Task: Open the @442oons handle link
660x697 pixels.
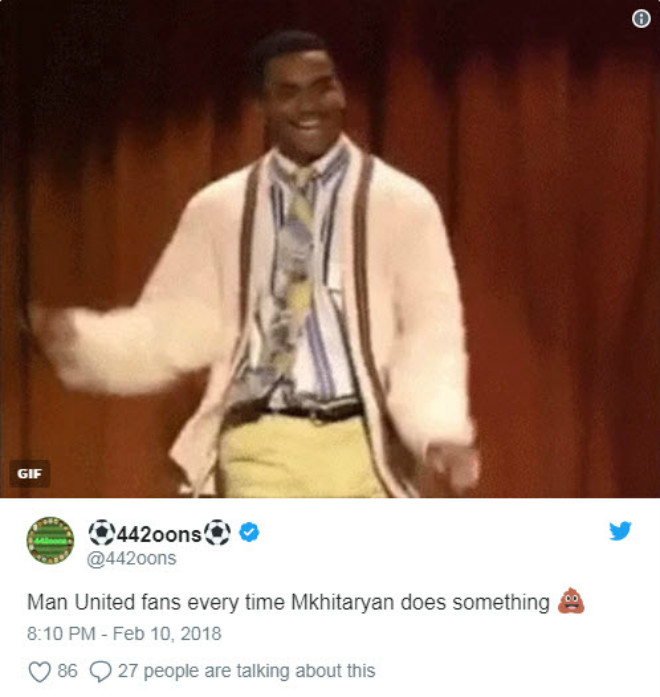Action: (x=132, y=558)
